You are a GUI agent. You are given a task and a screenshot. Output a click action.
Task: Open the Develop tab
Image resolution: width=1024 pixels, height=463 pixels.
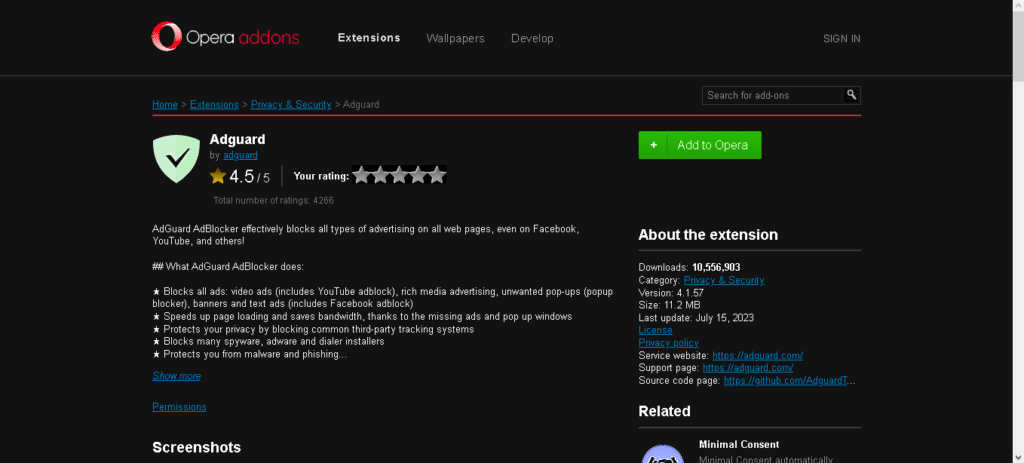532,39
